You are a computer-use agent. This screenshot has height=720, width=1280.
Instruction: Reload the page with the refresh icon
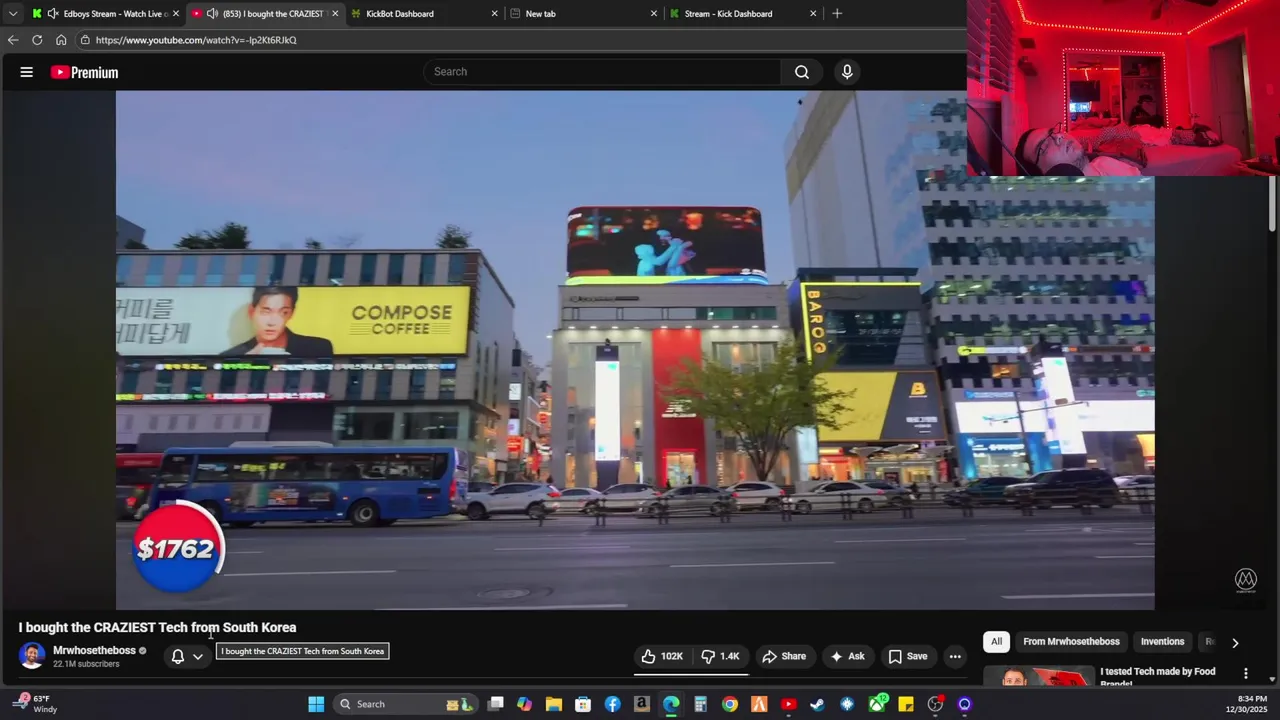37,40
